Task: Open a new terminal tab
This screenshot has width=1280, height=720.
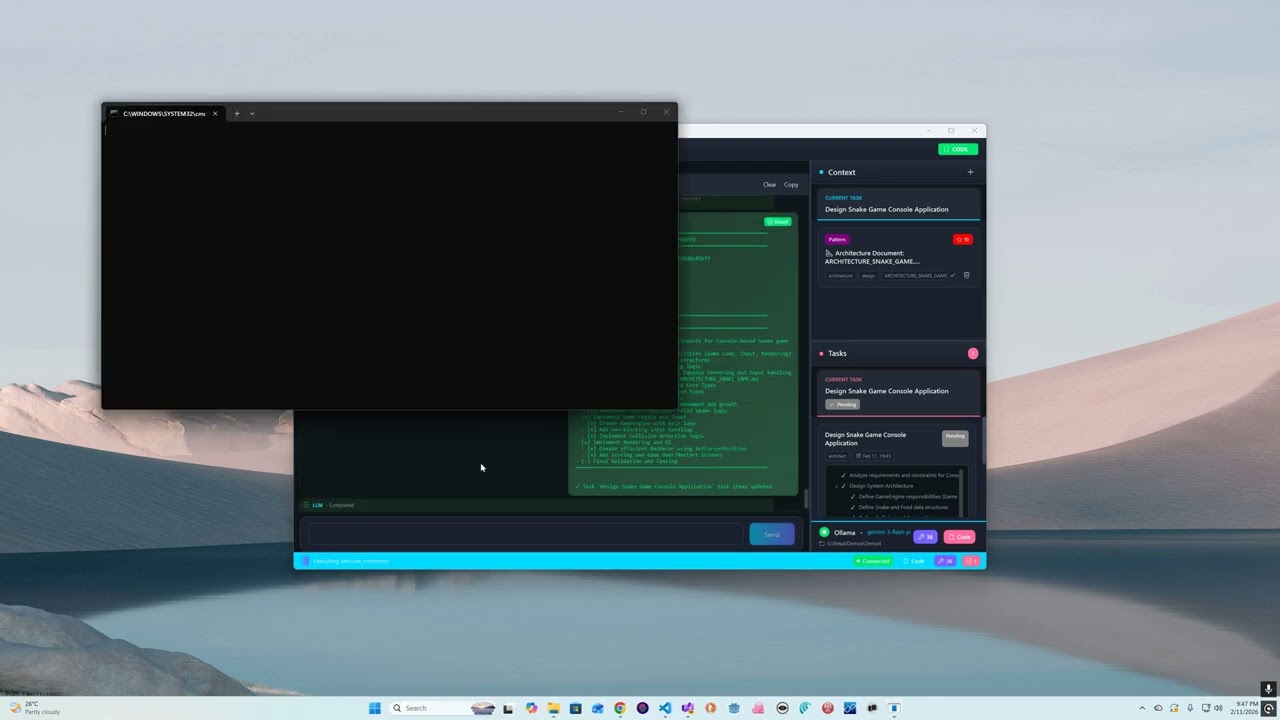Action: (237, 113)
